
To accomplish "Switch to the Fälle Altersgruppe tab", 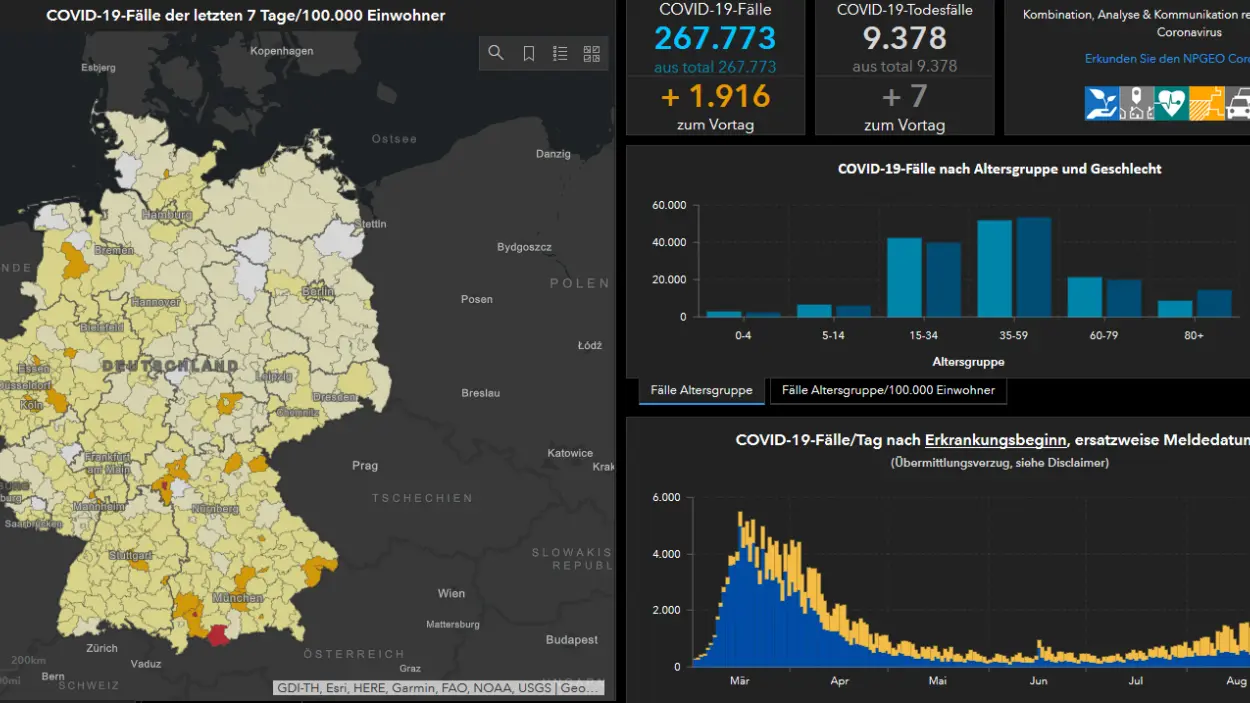I will [x=701, y=390].
